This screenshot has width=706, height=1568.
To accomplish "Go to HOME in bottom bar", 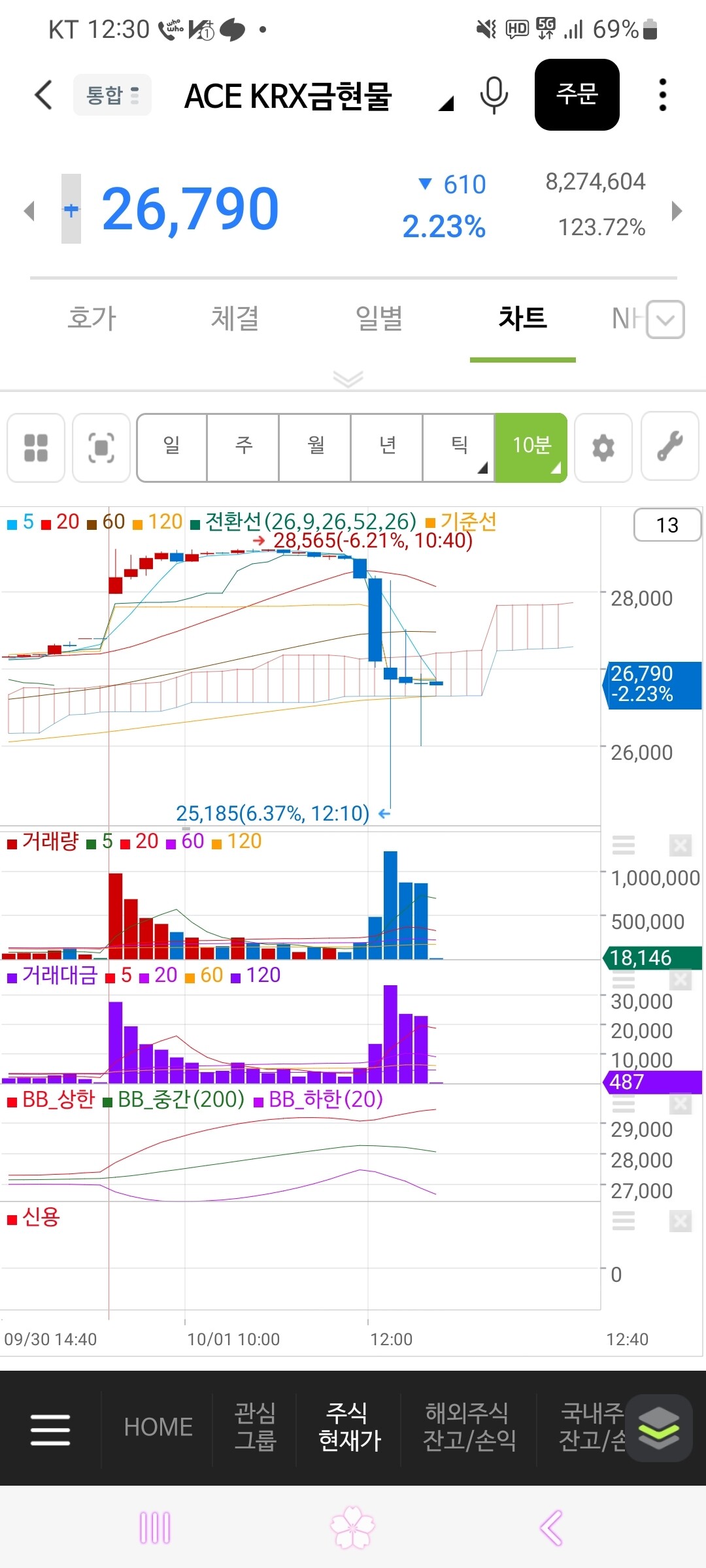I will click(x=158, y=1427).
